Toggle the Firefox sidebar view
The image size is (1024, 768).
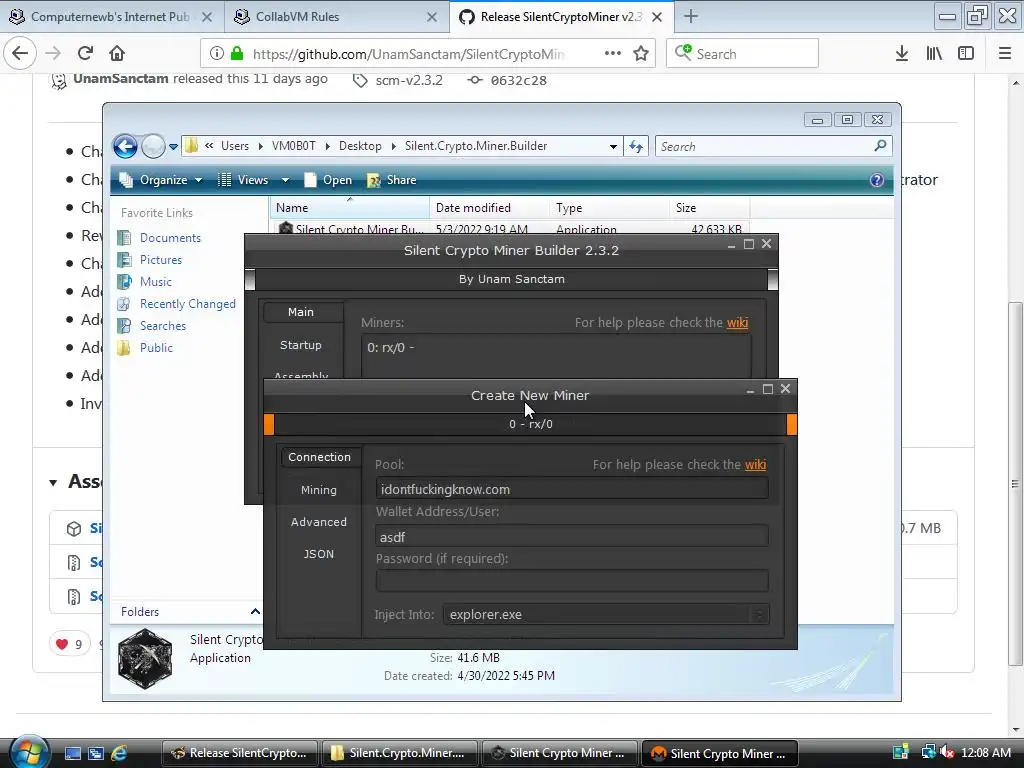click(x=966, y=54)
